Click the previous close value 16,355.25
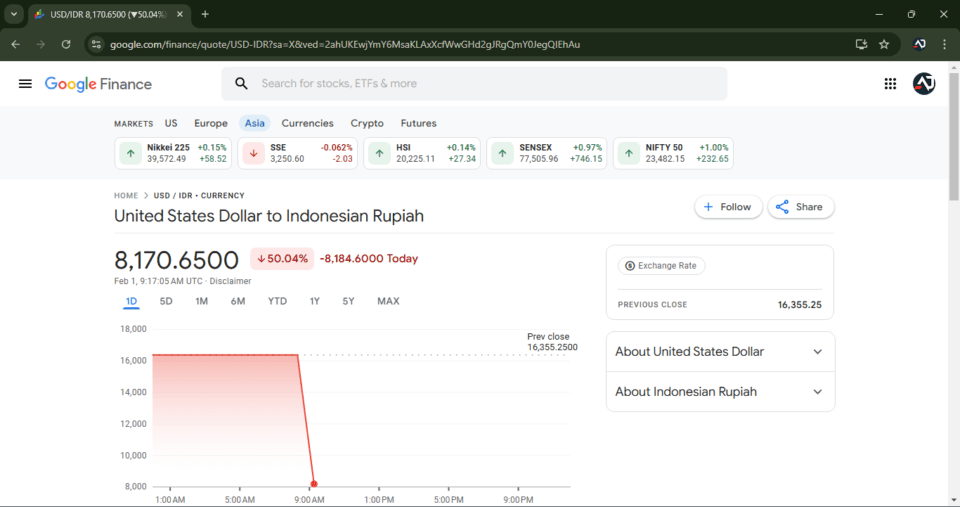Viewport: 960px width, 507px height. point(800,305)
